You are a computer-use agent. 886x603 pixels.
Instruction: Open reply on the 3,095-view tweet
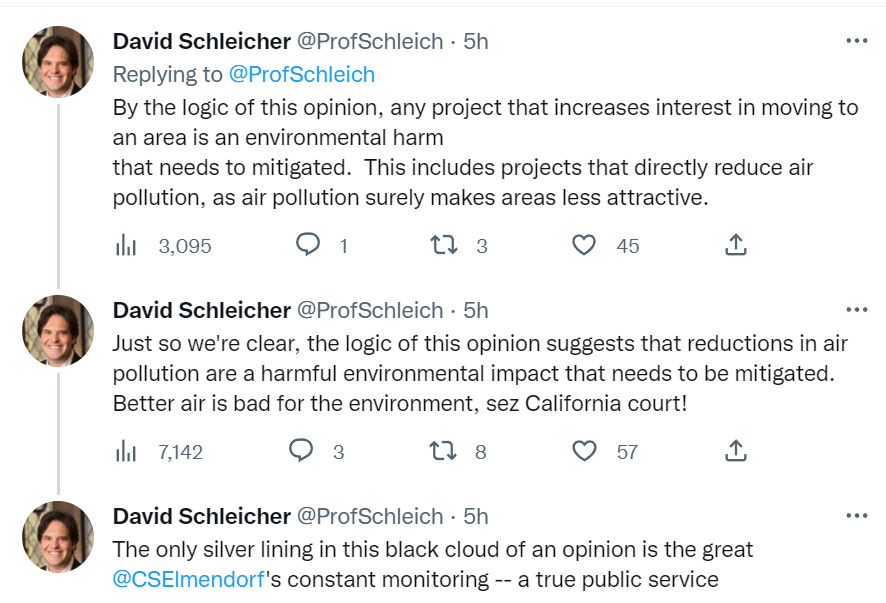pos(309,245)
